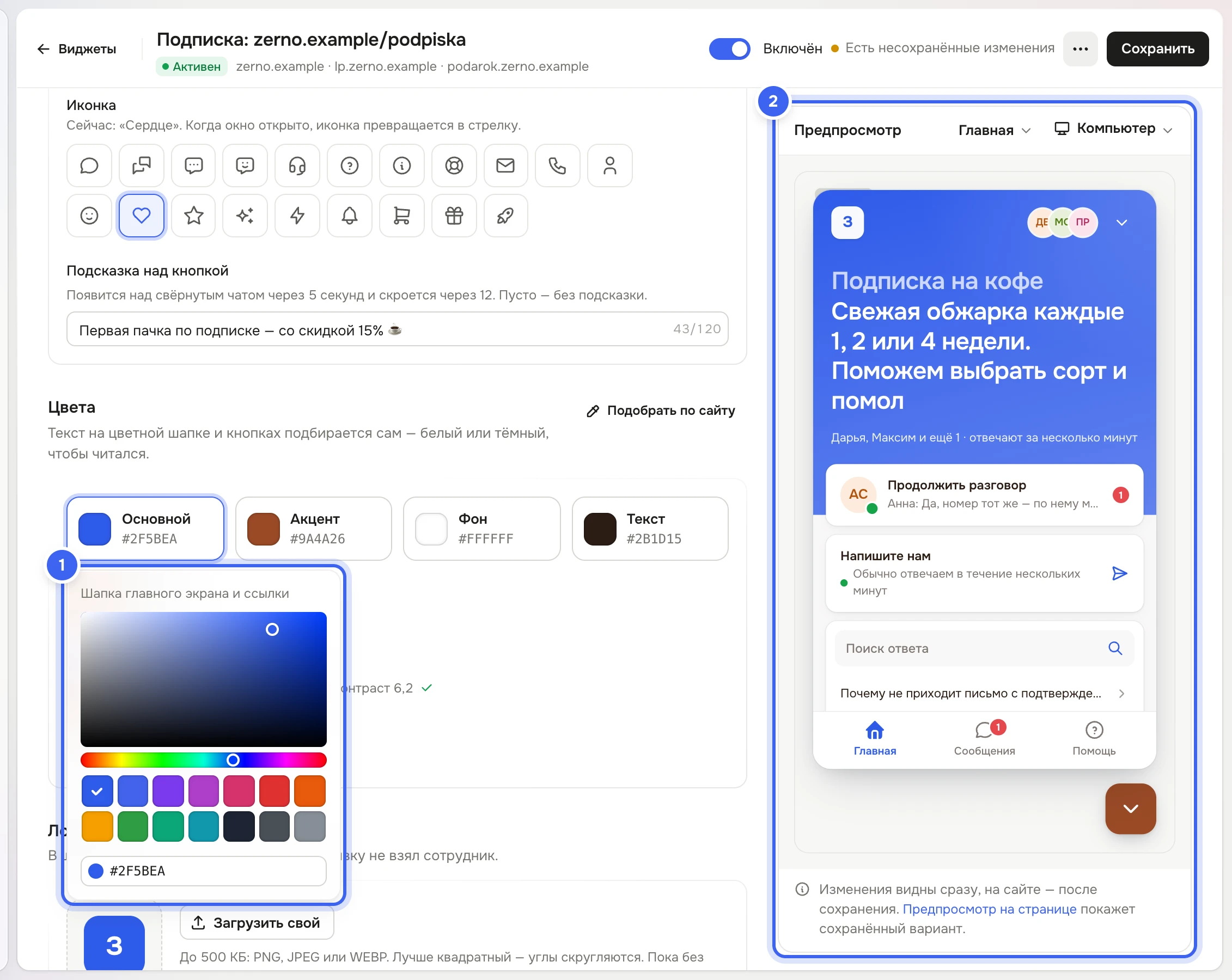This screenshot has height=980, width=1232.
Task: Choose the green preset color swatch
Action: click(x=132, y=826)
